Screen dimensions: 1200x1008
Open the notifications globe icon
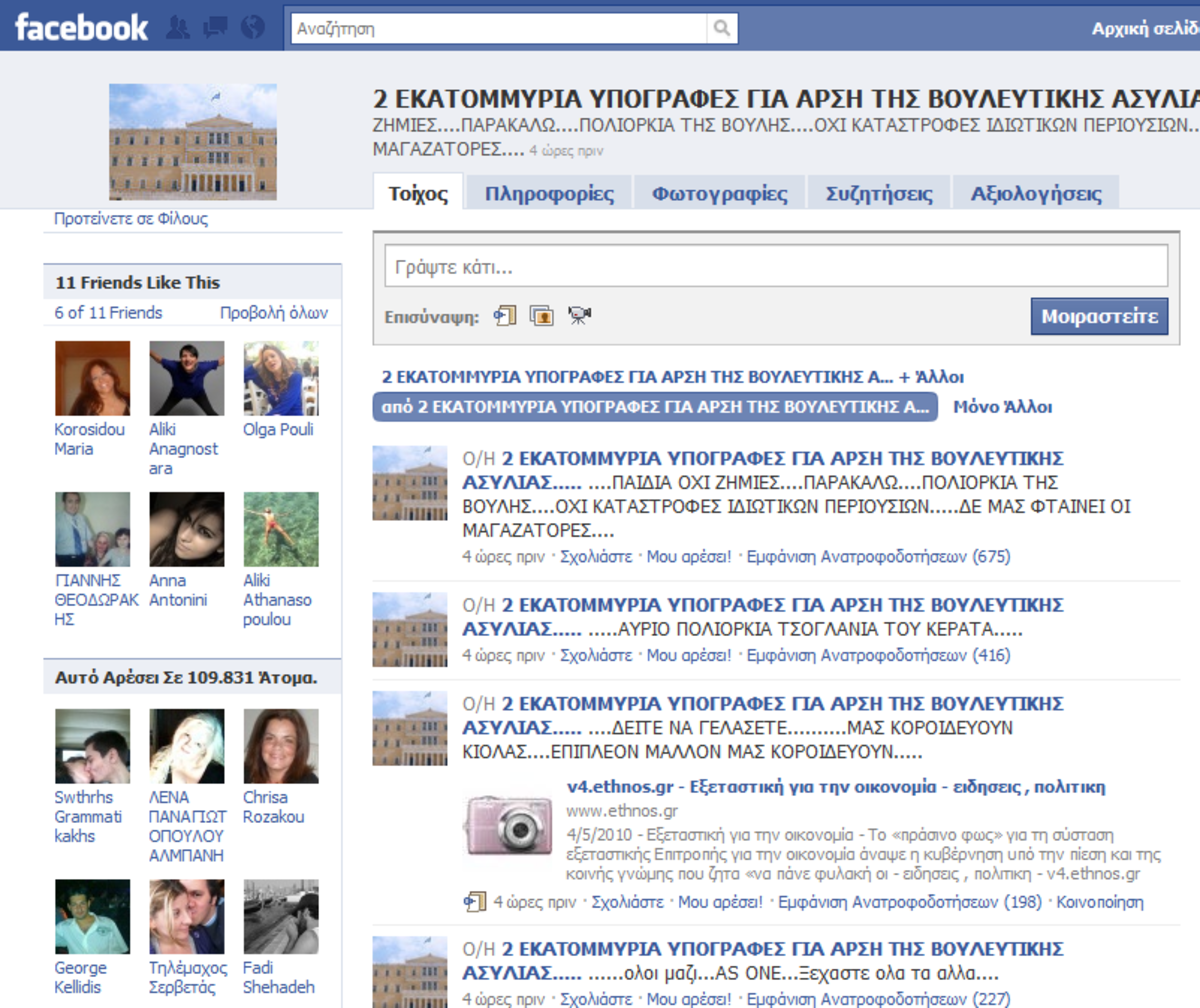point(253,28)
